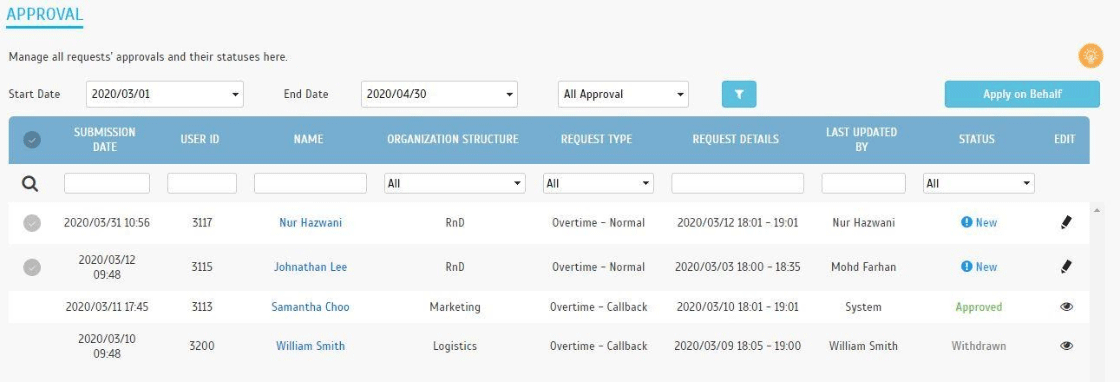The width and height of the screenshot is (1120, 382).
Task: Click the Apply on Behalf button
Action: tap(1022, 94)
